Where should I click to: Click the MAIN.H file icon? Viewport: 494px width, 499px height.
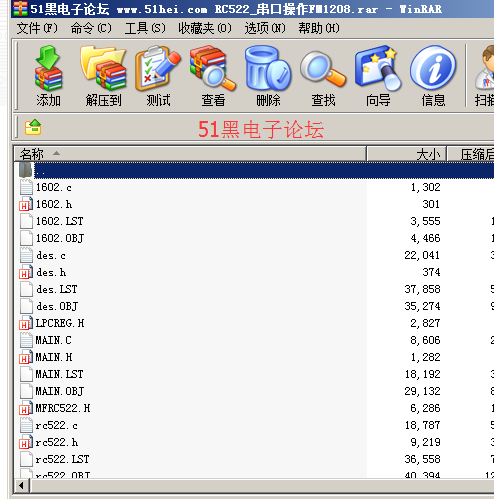pos(26,357)
